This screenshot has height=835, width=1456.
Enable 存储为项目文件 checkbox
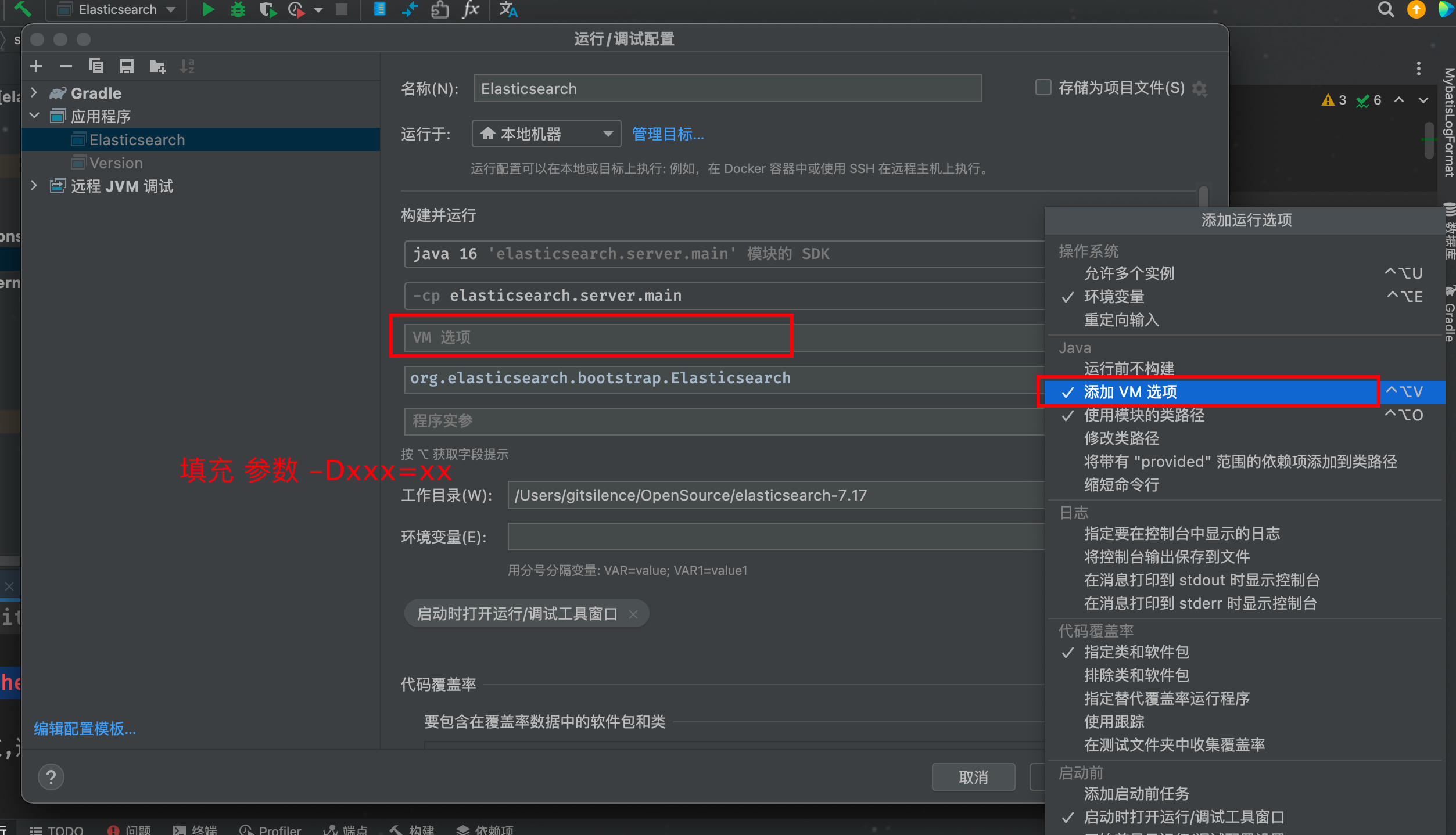pos(1043,88)
